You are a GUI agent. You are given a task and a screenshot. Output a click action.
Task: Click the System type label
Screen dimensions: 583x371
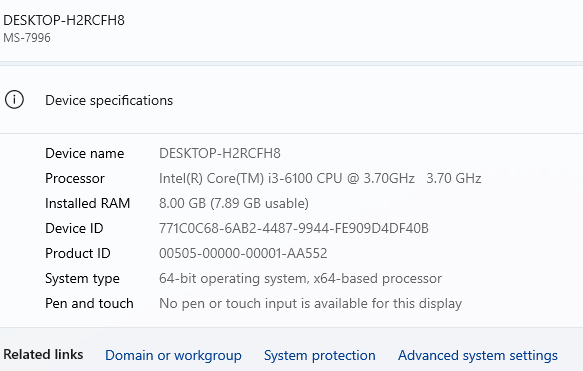[x=82, y=278]
